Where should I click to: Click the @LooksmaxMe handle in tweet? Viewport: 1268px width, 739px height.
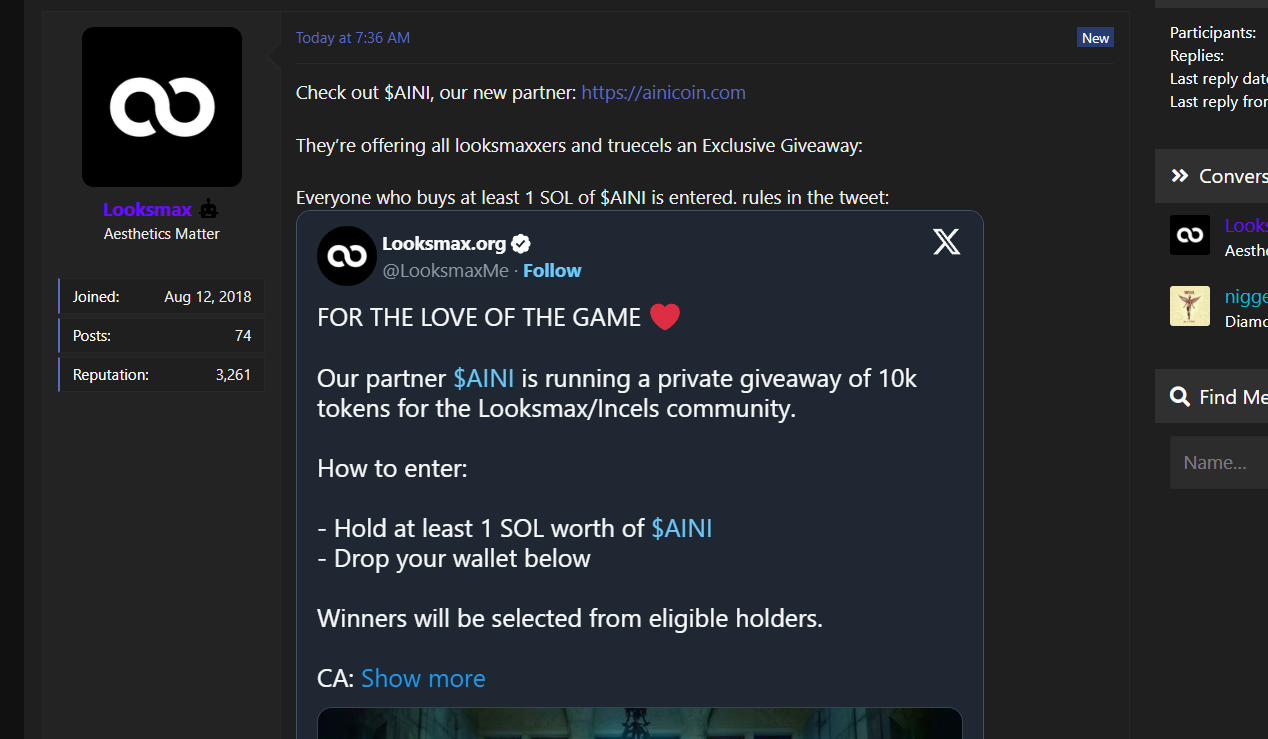click(x=445, y=271)
